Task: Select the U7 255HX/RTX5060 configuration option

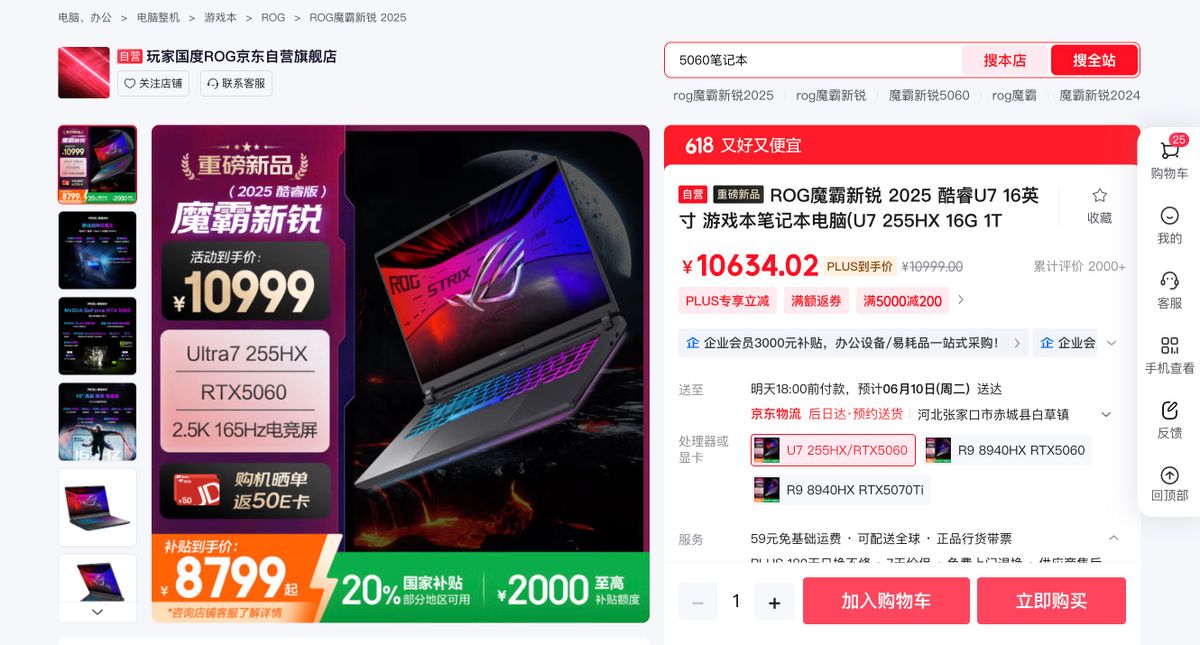Action: coord(833,450)
